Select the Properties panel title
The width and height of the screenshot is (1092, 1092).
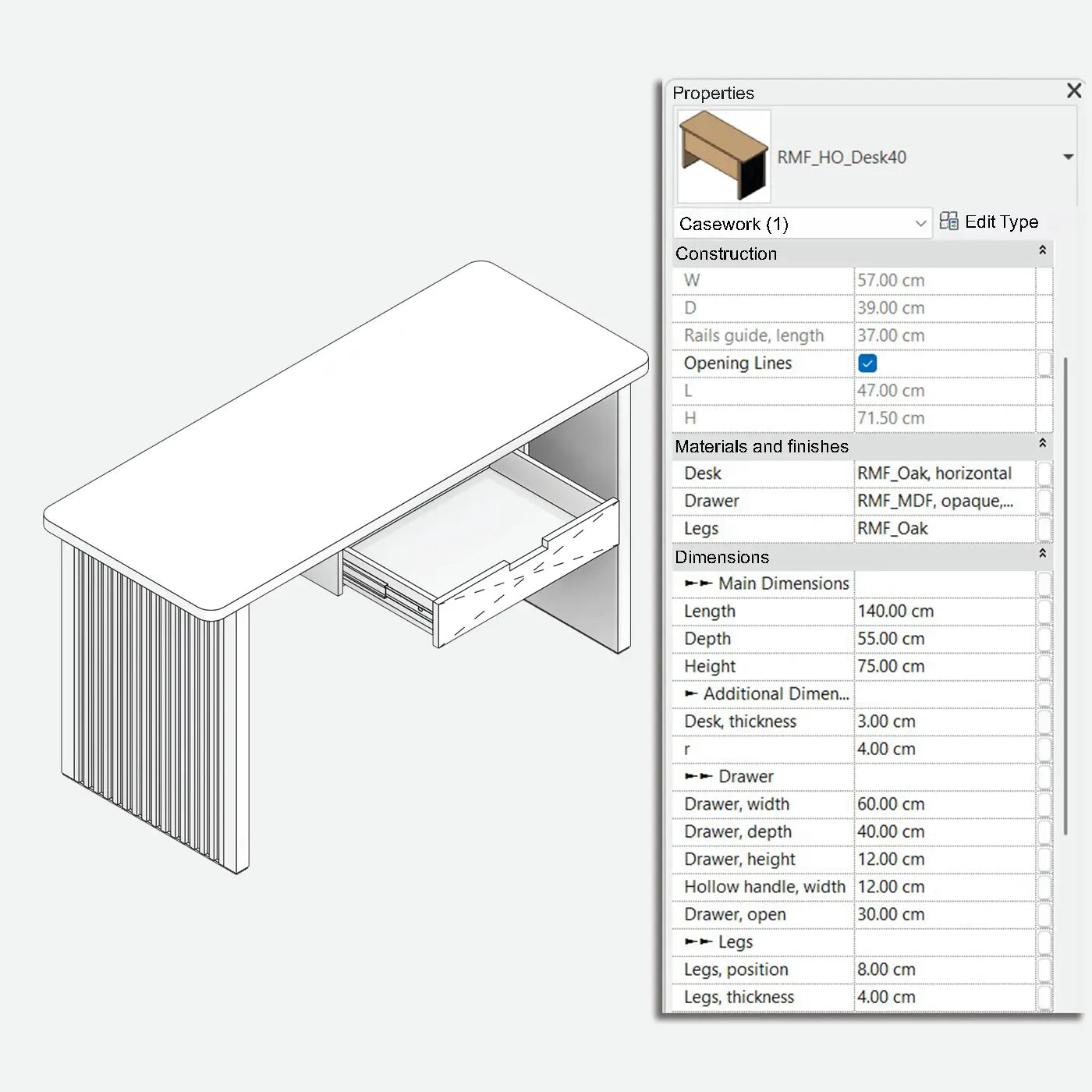coord(713,92)
